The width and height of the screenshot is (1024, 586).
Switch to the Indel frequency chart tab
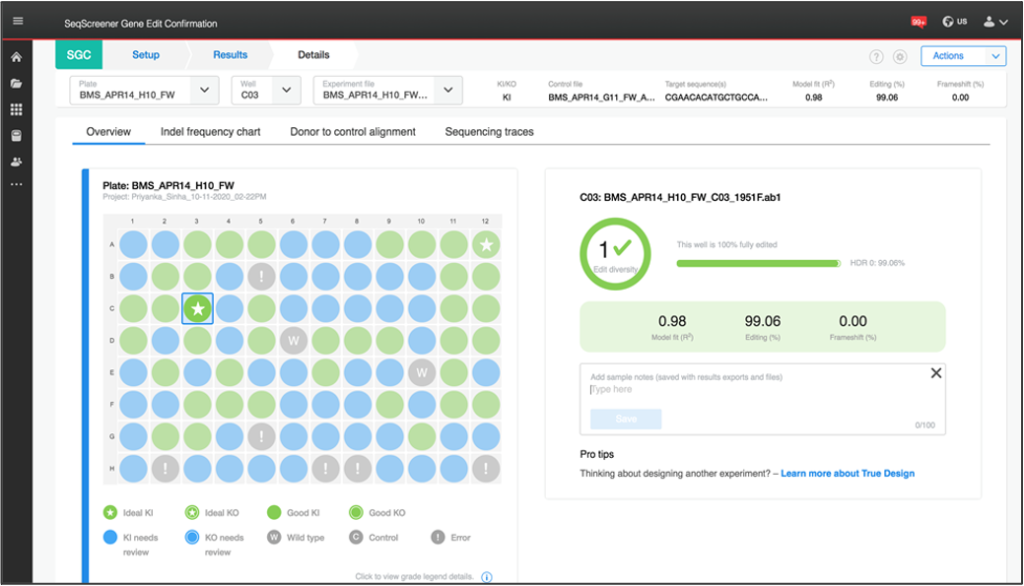(210, 131)
